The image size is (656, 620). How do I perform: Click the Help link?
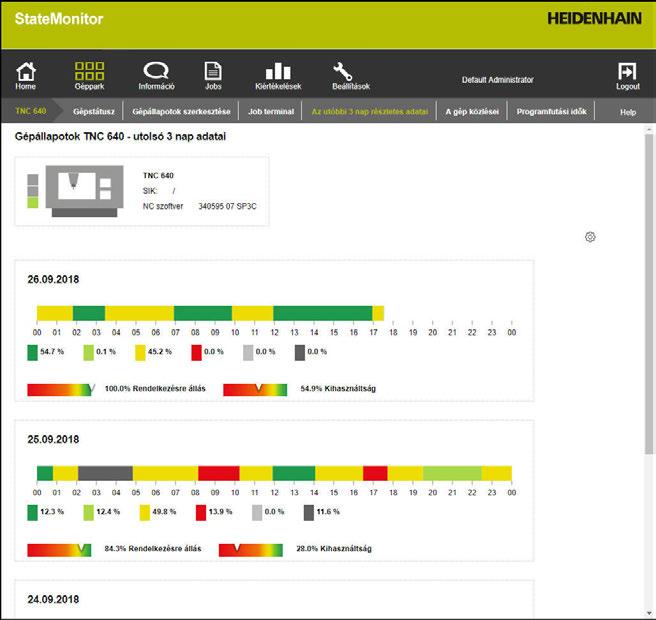coord(628,112)
